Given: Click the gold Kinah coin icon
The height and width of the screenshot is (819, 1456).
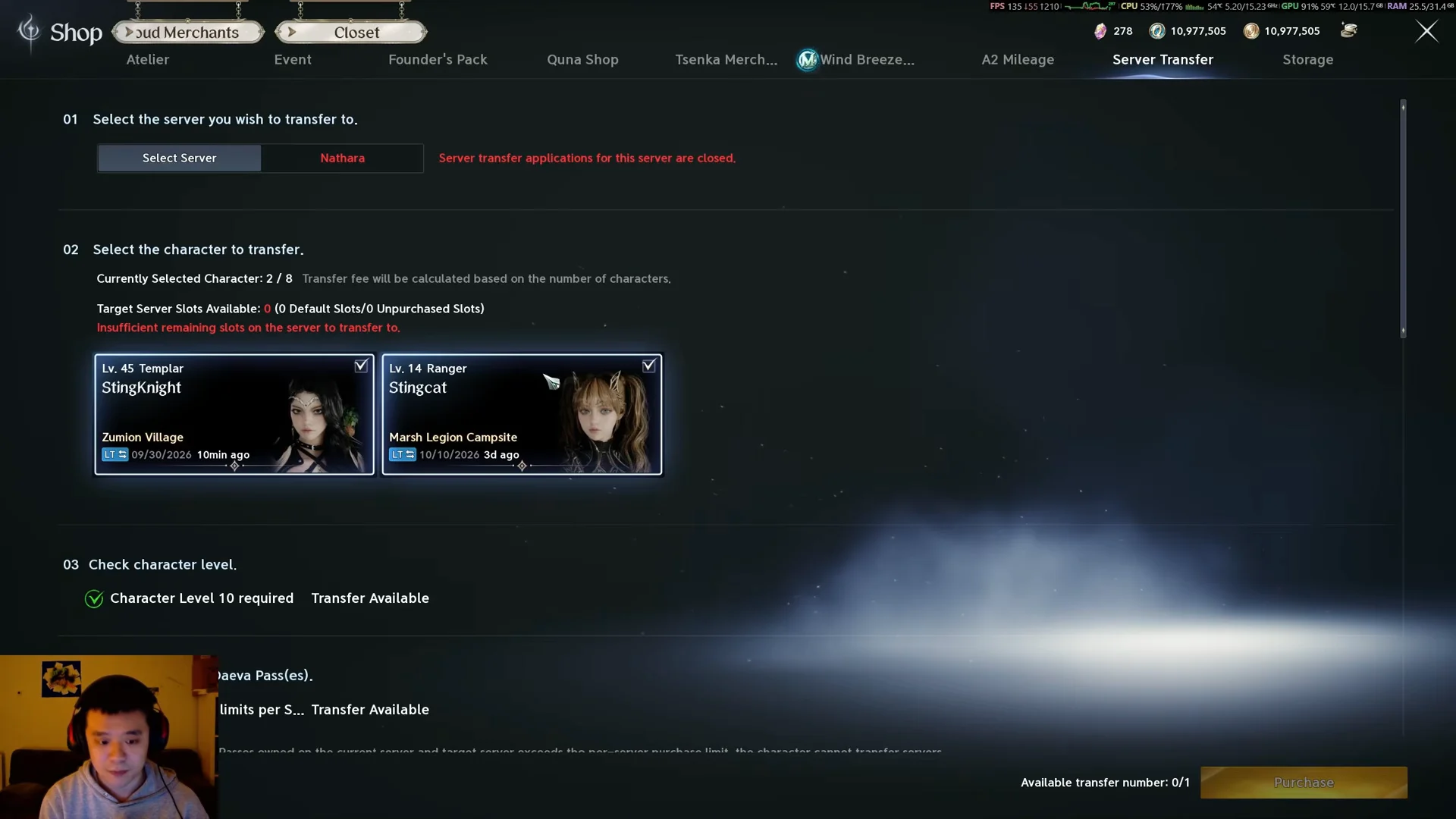Looking at the screenshot, I should pyautogui.click(x=1251, y=31).
